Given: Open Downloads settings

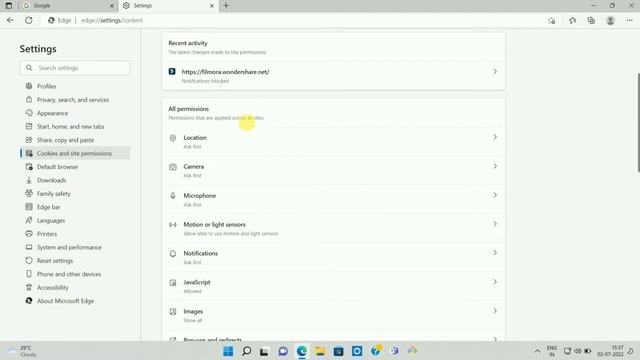Looking at the screenshot, I should (51, 180).
